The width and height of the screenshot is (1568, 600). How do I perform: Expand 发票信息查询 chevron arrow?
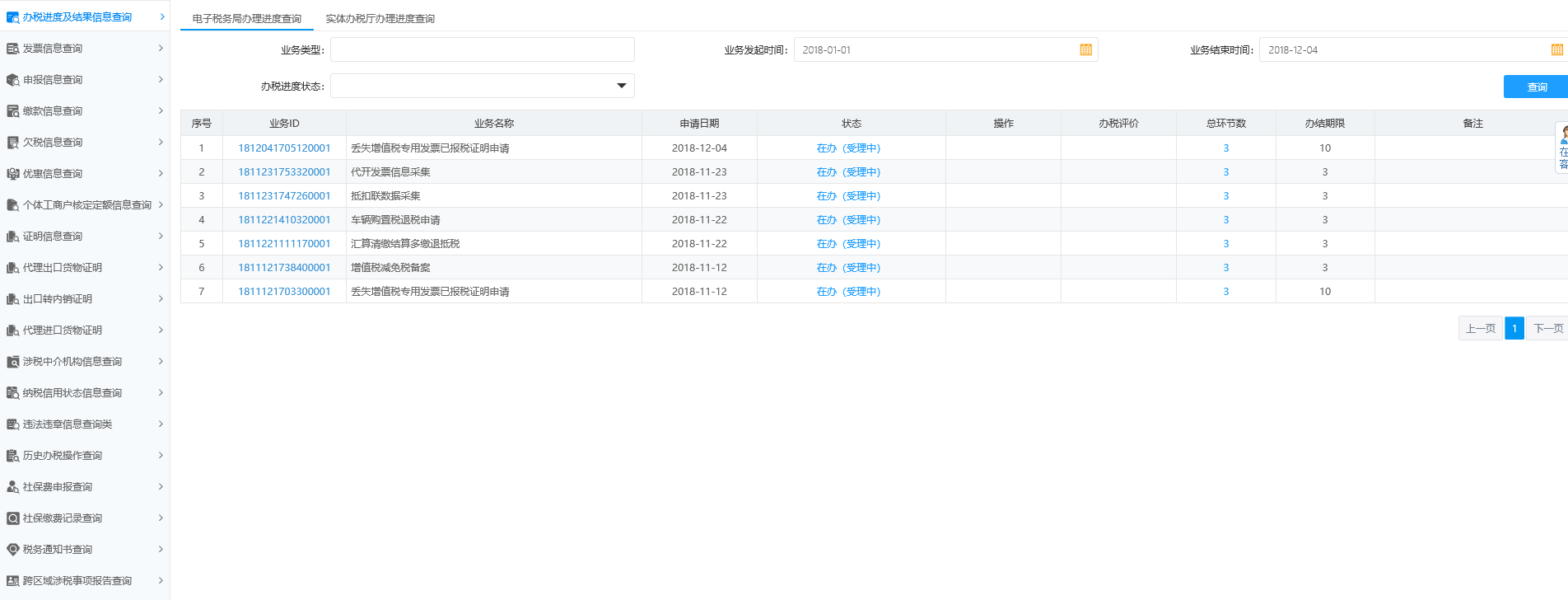161,49
